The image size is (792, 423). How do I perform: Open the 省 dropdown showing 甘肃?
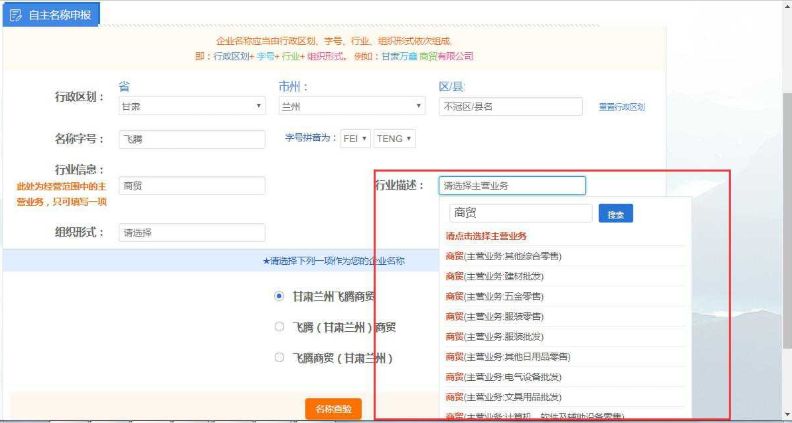click(x=192, y=106)
